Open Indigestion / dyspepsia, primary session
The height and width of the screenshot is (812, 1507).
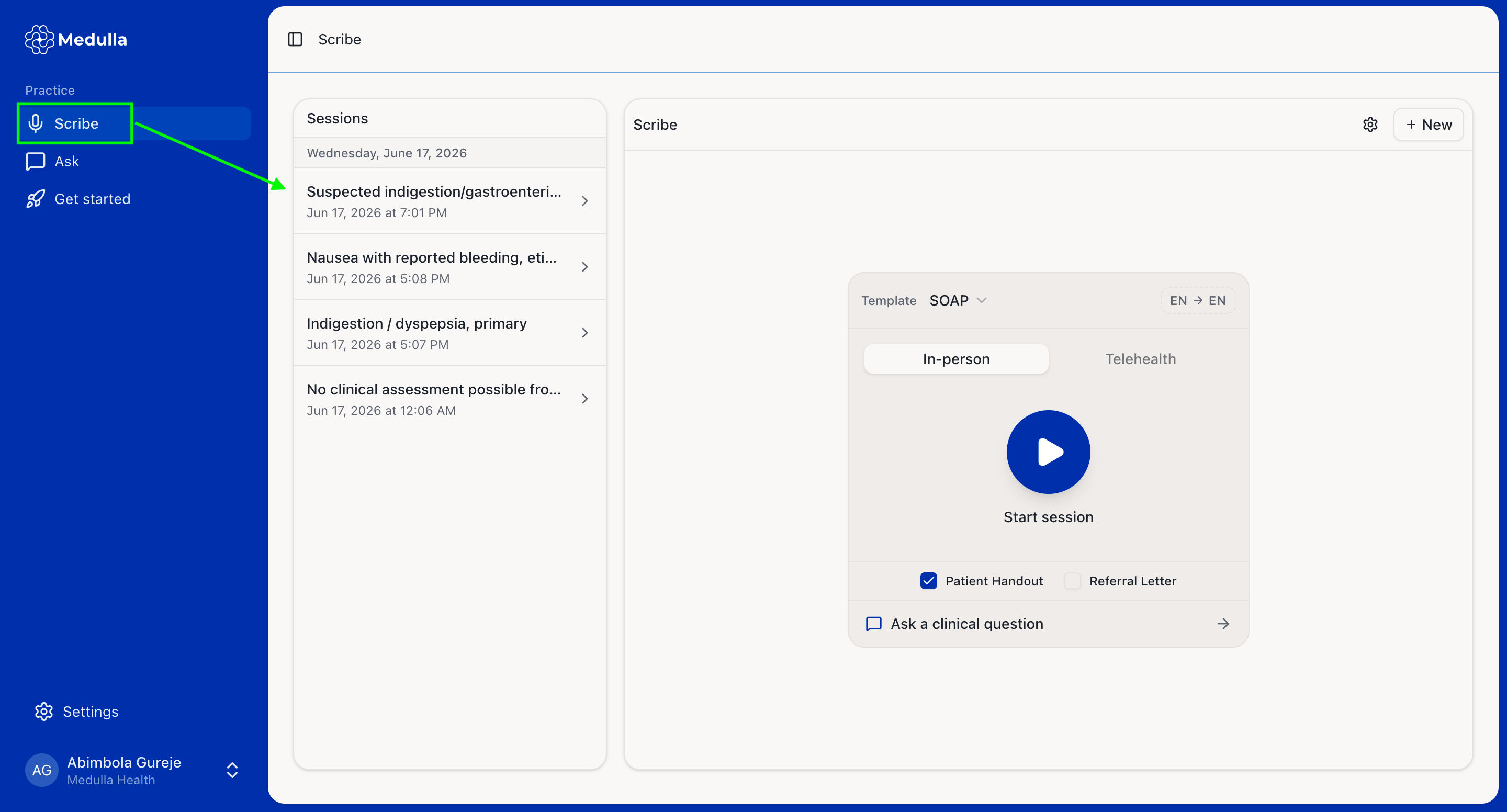pos(449,333)
